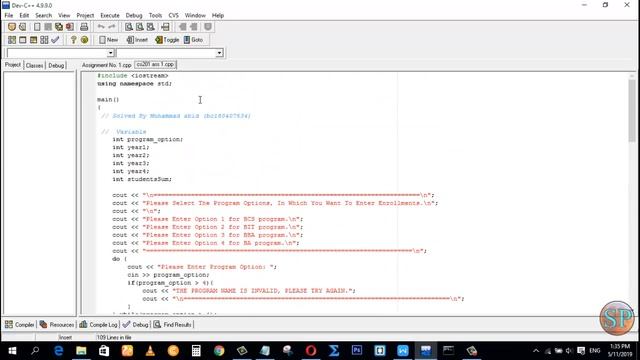
Task: Expand the first class browser combo box
Action: pos(111,53)
